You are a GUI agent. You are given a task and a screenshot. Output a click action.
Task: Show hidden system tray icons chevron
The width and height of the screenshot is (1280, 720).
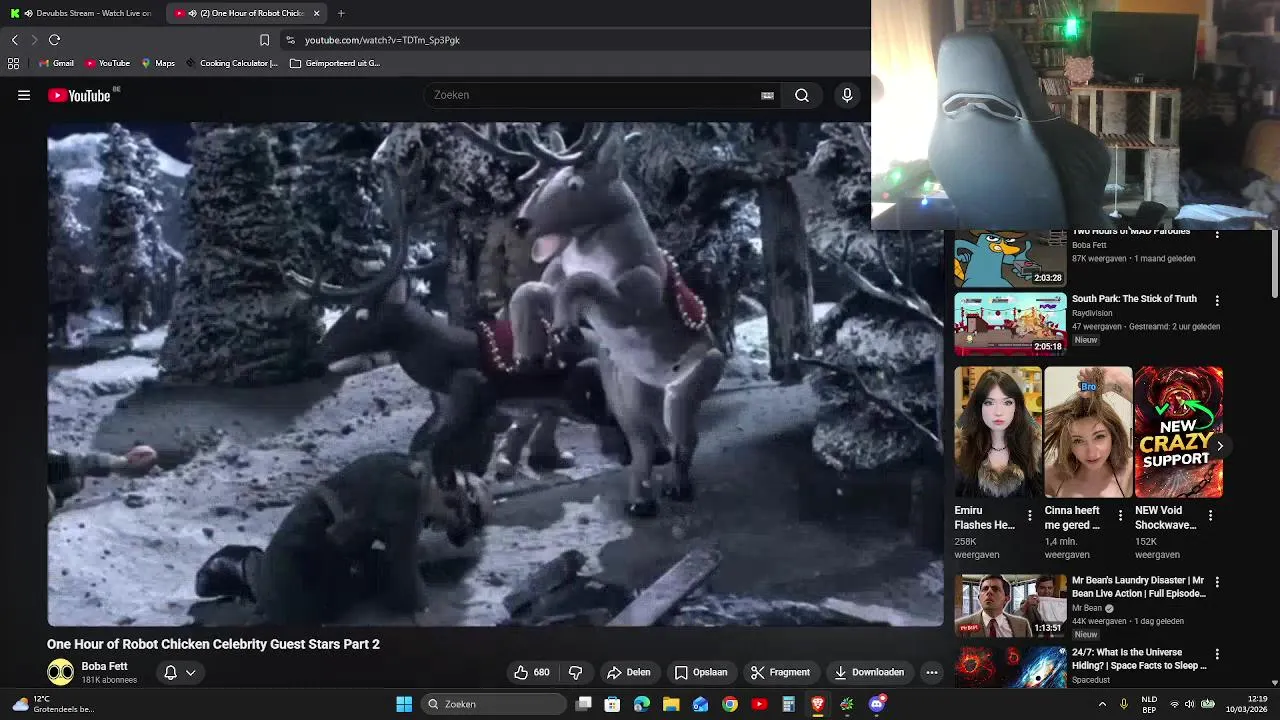pos(1103,704)
